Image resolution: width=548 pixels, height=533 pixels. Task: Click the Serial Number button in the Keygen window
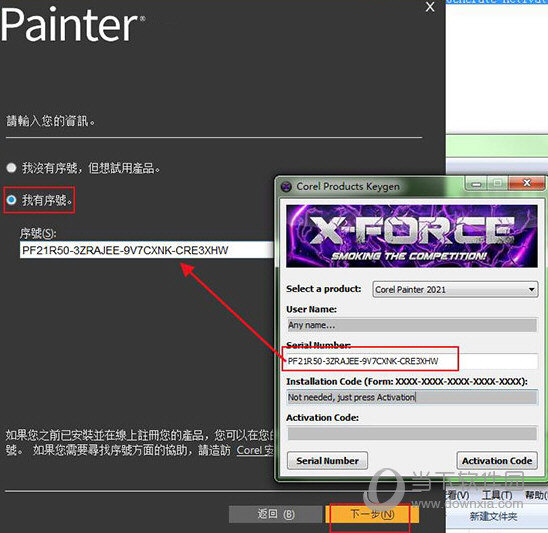pyautogui.click(x=327, y=461)
